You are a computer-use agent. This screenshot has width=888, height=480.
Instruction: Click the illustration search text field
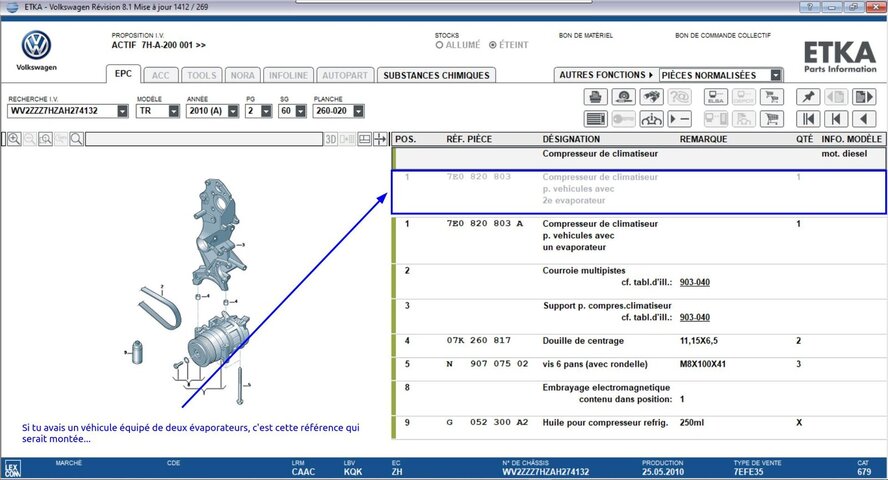(x=203, y=139)
